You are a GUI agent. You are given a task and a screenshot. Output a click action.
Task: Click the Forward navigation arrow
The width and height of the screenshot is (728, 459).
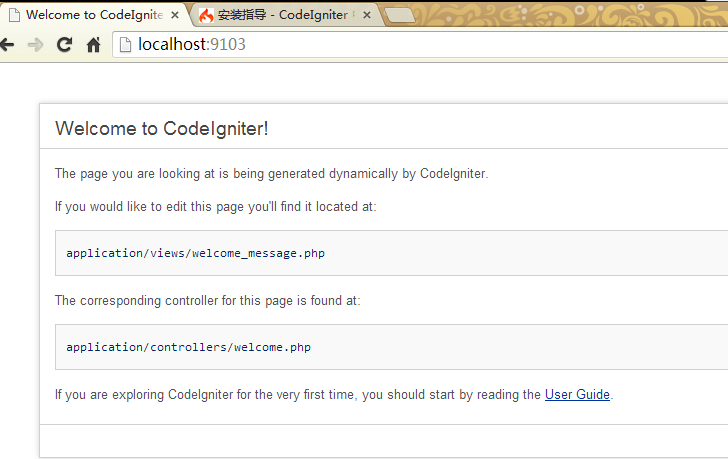pos(36,45)
